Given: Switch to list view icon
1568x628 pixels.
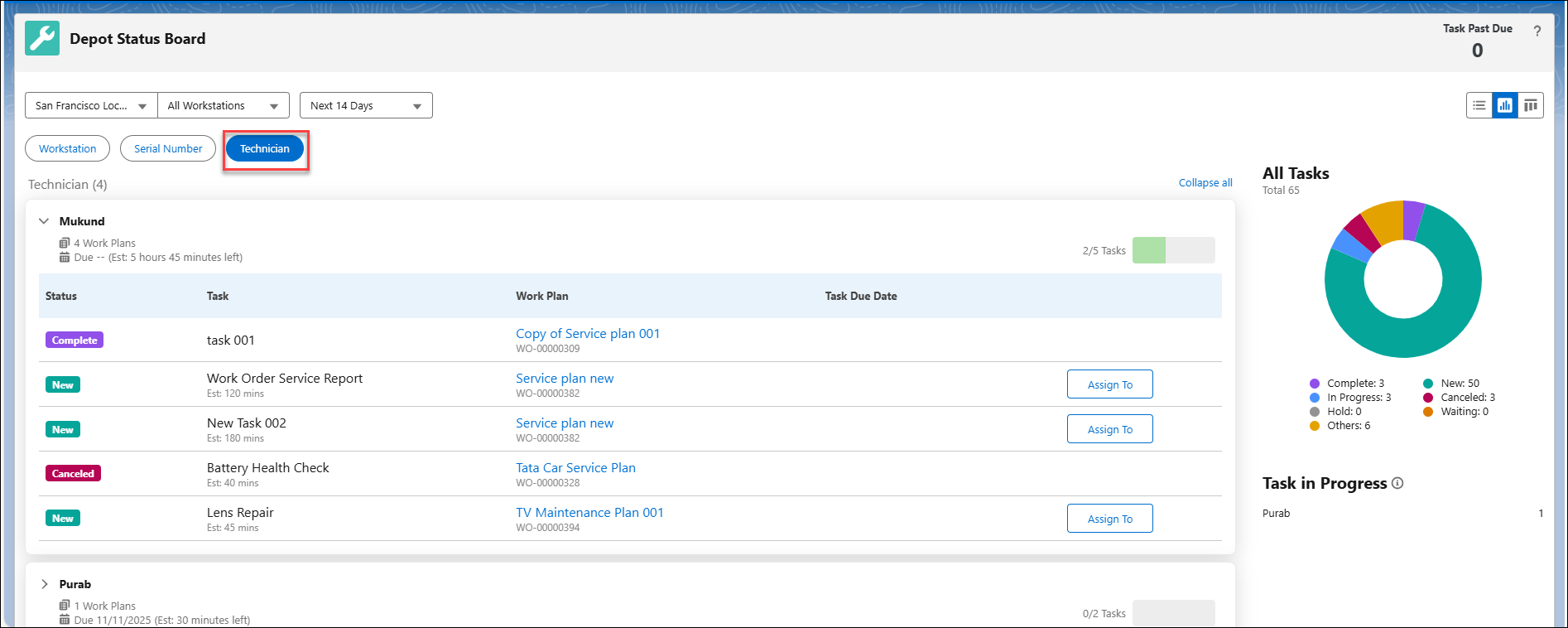Looking at the screenshot, I should (1479, 105).
